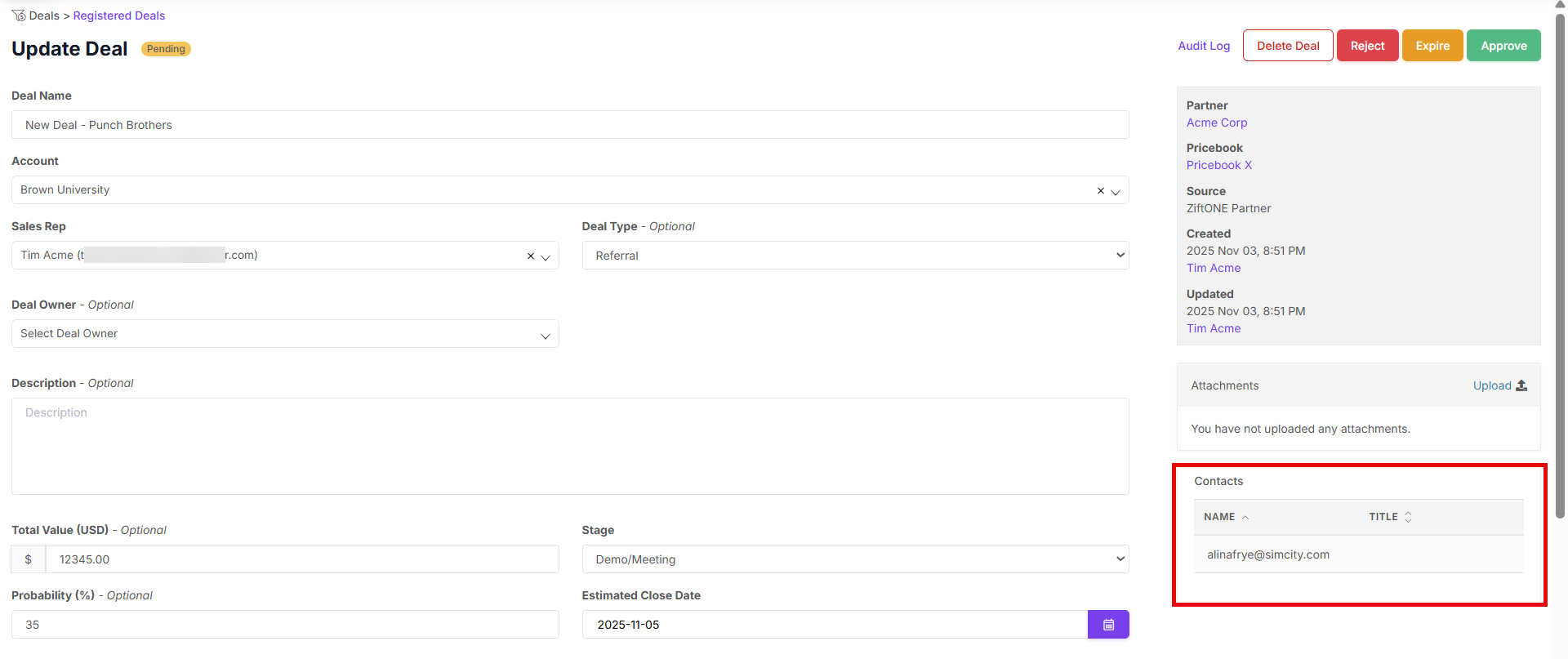The width and height of the screenshot is (1568, 659).
Task: Click the Delete Deal button
Action: pos(1287,45)
